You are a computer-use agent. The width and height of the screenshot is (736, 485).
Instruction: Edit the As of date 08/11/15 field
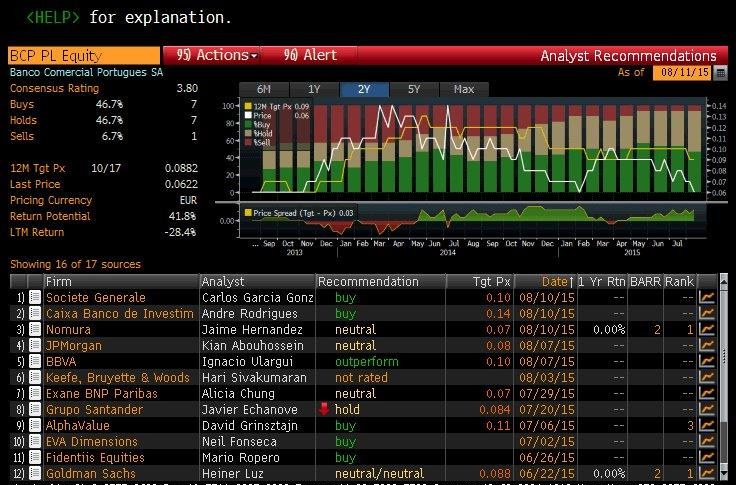click(682, 72)
